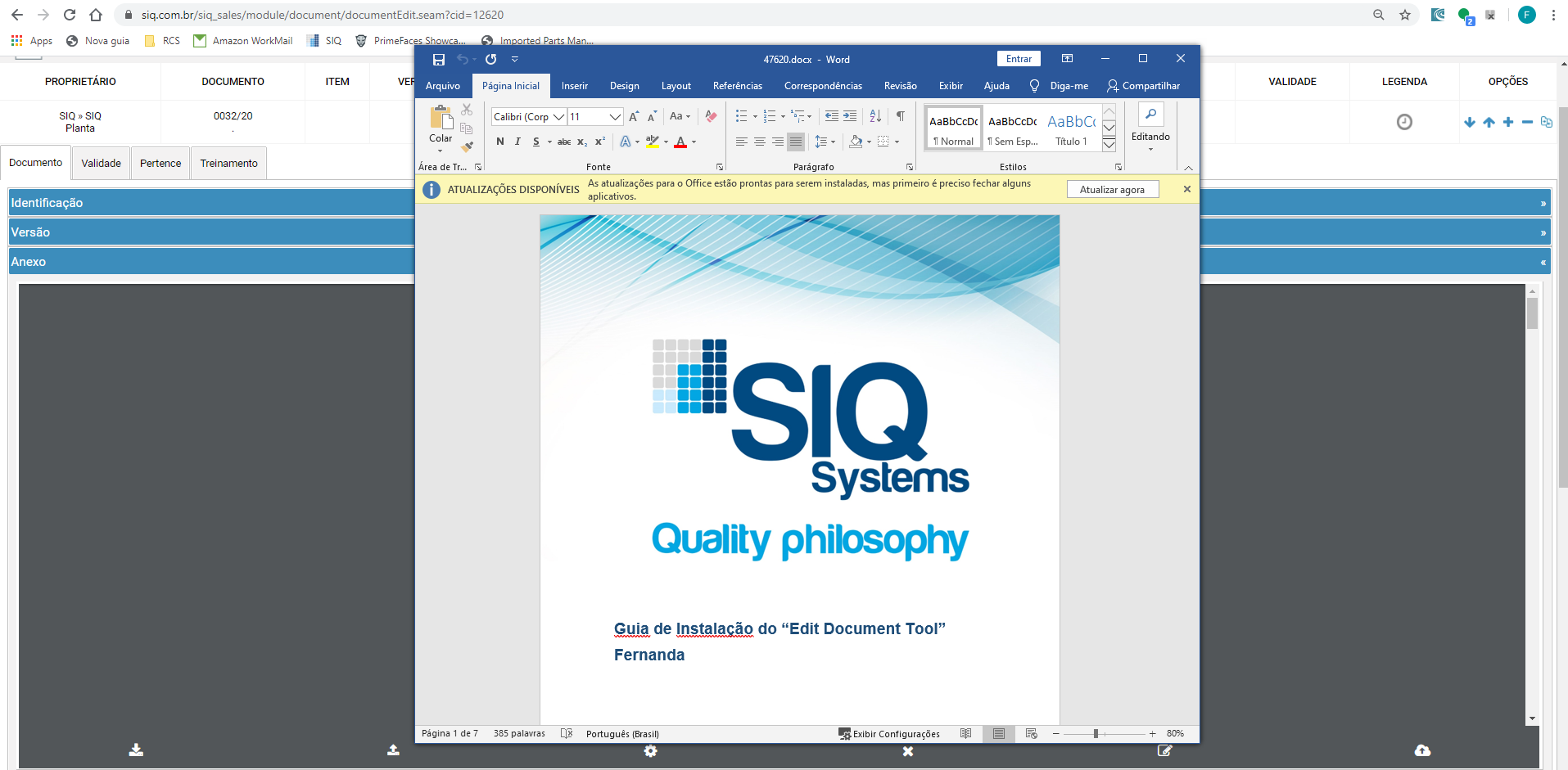Click the redo/repeat icon in Word title bar

click(x=491, y=60)
